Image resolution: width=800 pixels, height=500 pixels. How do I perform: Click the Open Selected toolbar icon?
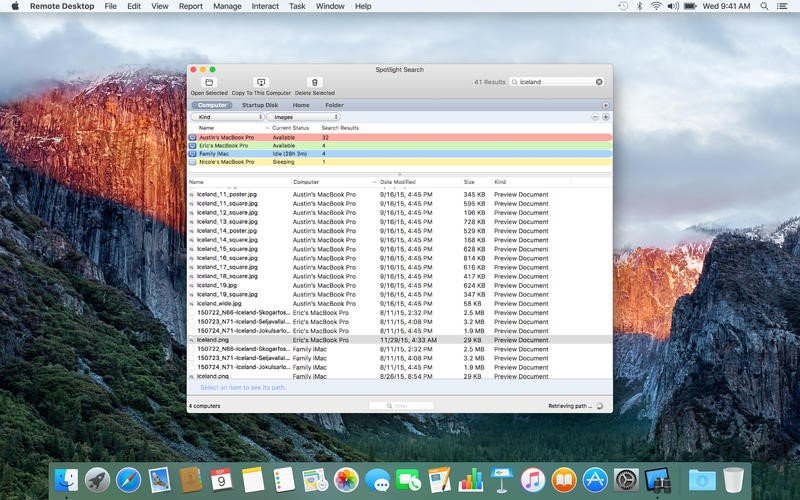point(209,82)
